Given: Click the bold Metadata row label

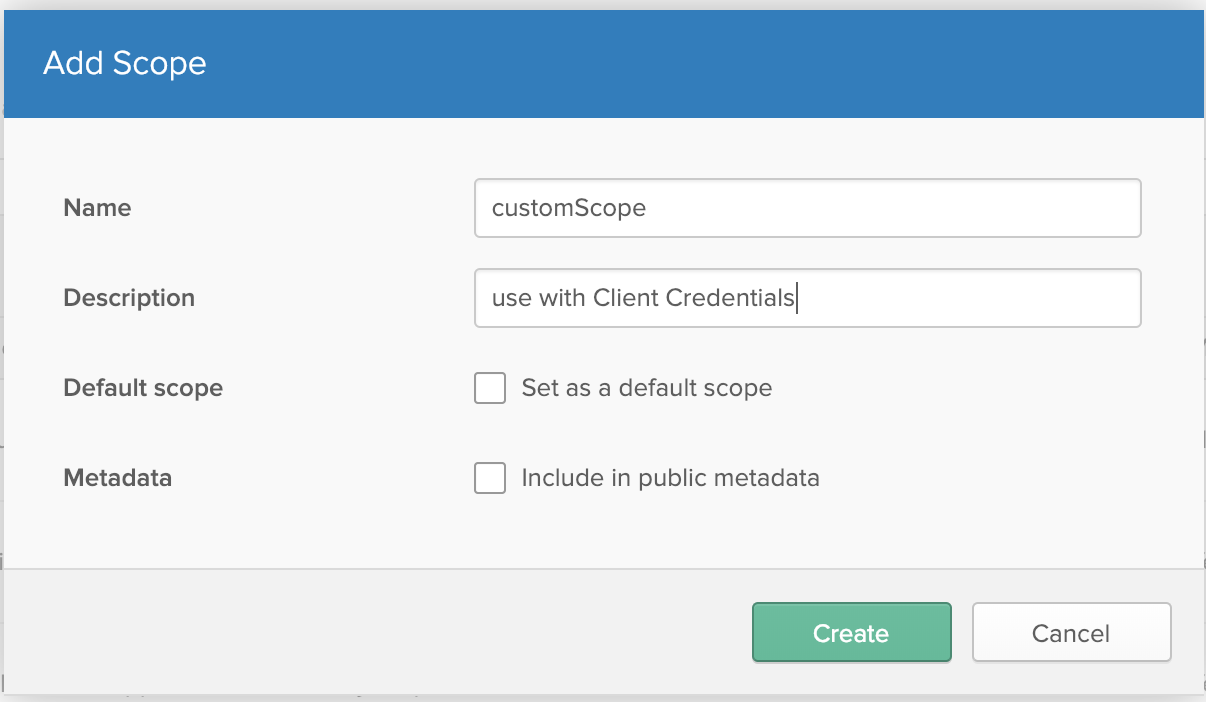Looking at the screenshot, I should tap(118, 478).
